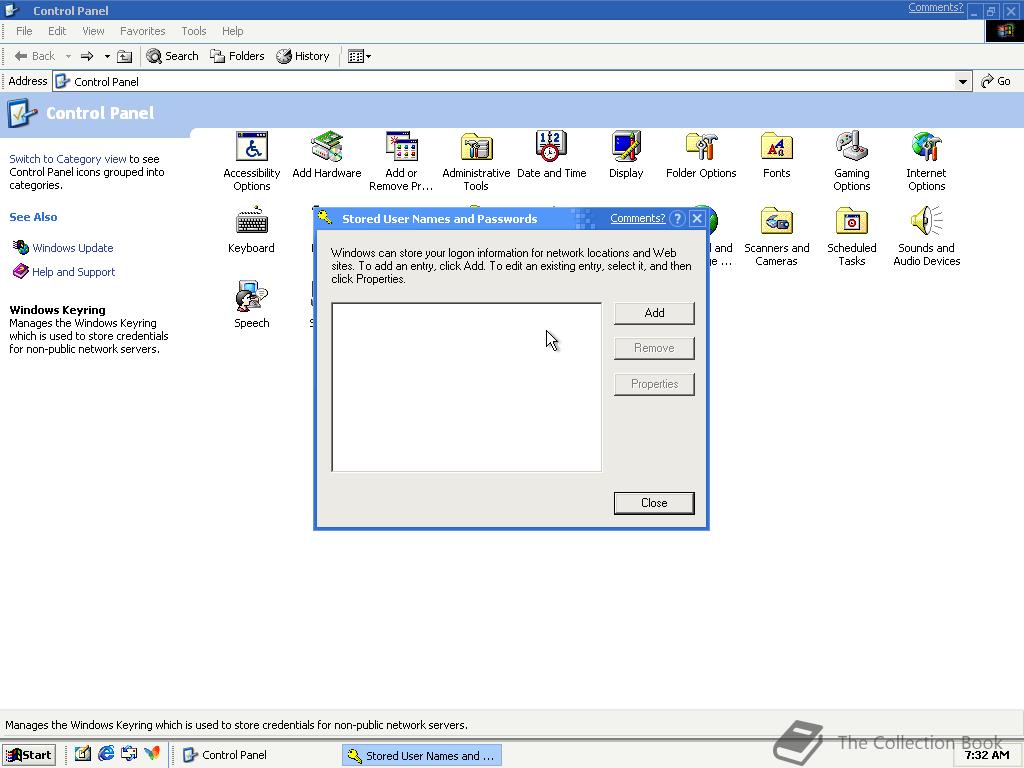Click the Comments? link in dialog title
The width and height of the screenshot is (1024, 768).
pyautogui.click(x=637, y=218)
